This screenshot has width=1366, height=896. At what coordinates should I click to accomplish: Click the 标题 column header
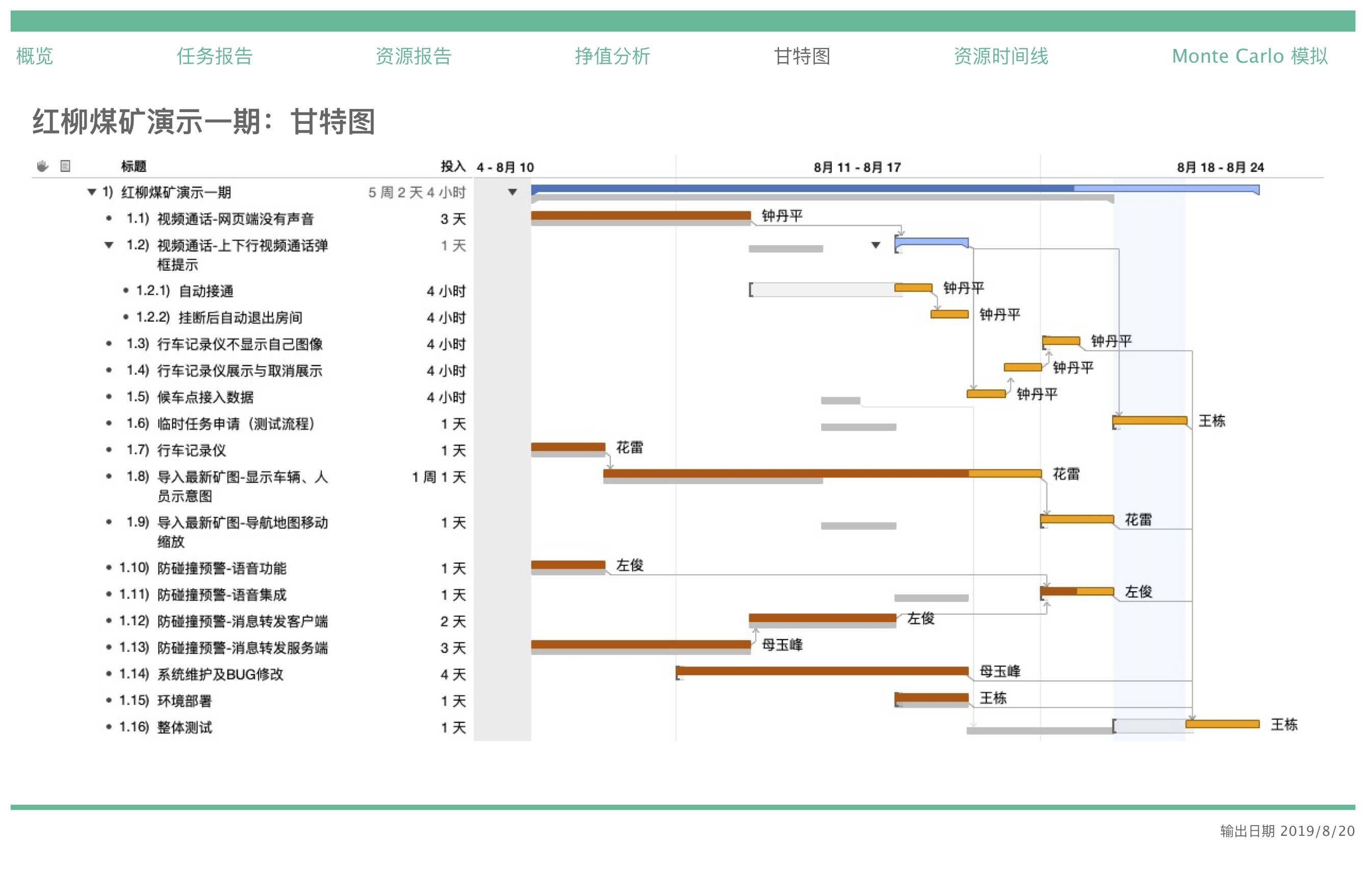(x=133, y=166)
